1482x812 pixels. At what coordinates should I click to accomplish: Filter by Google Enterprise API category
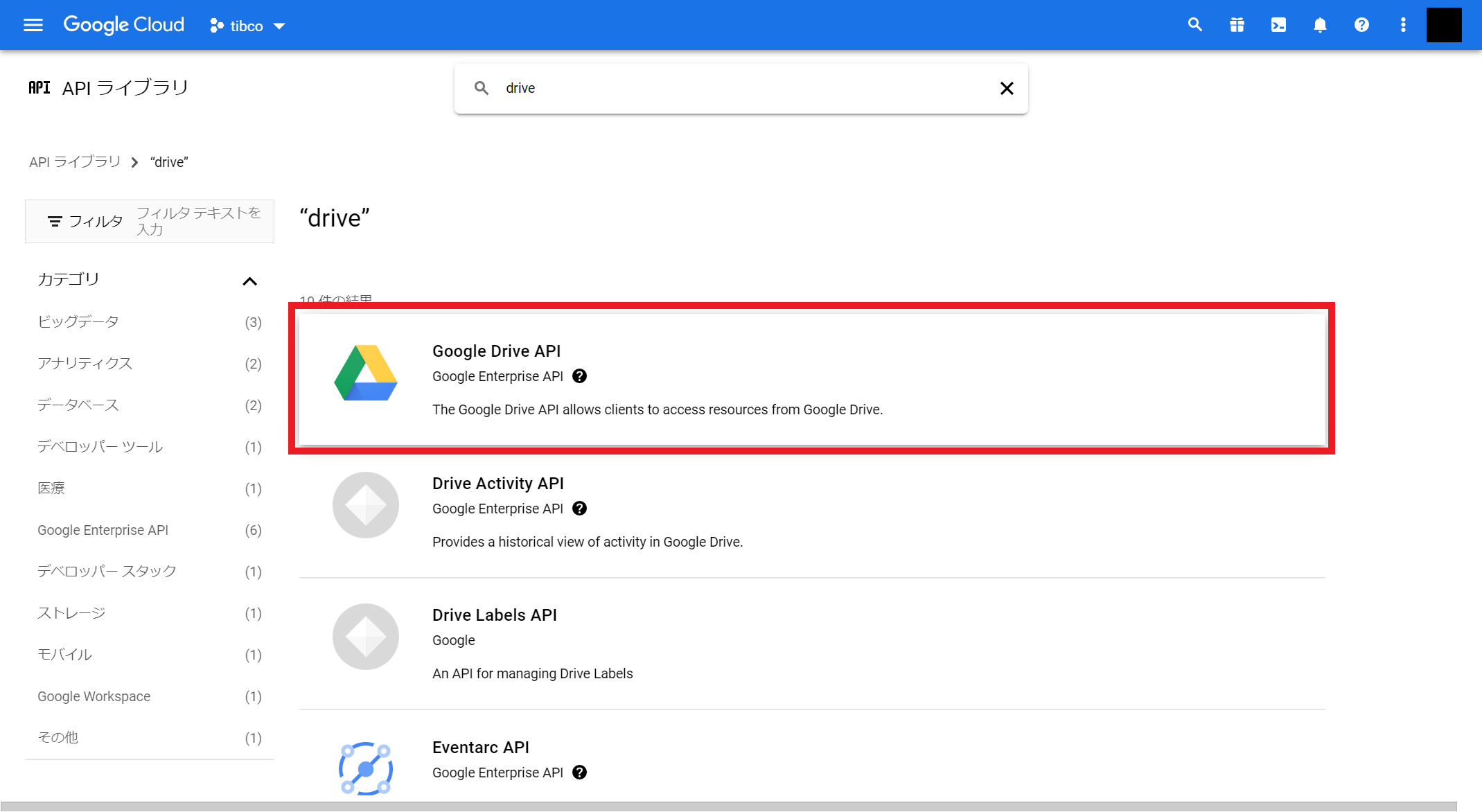(149, 530)
